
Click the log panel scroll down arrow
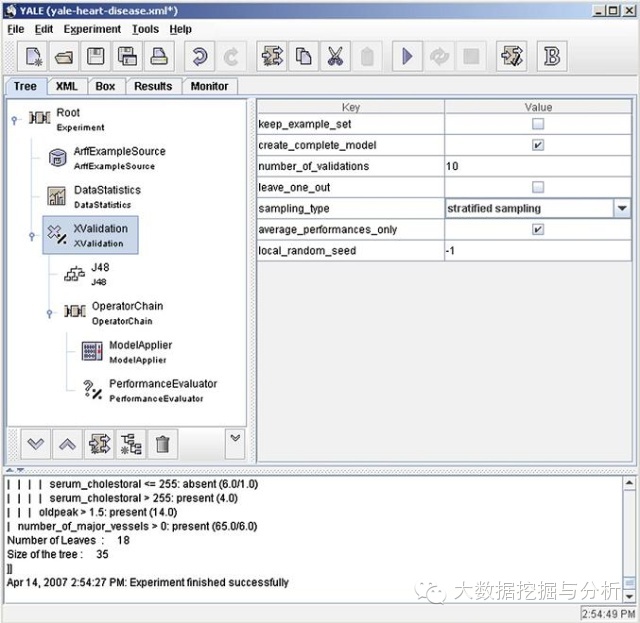click(629, 596)
